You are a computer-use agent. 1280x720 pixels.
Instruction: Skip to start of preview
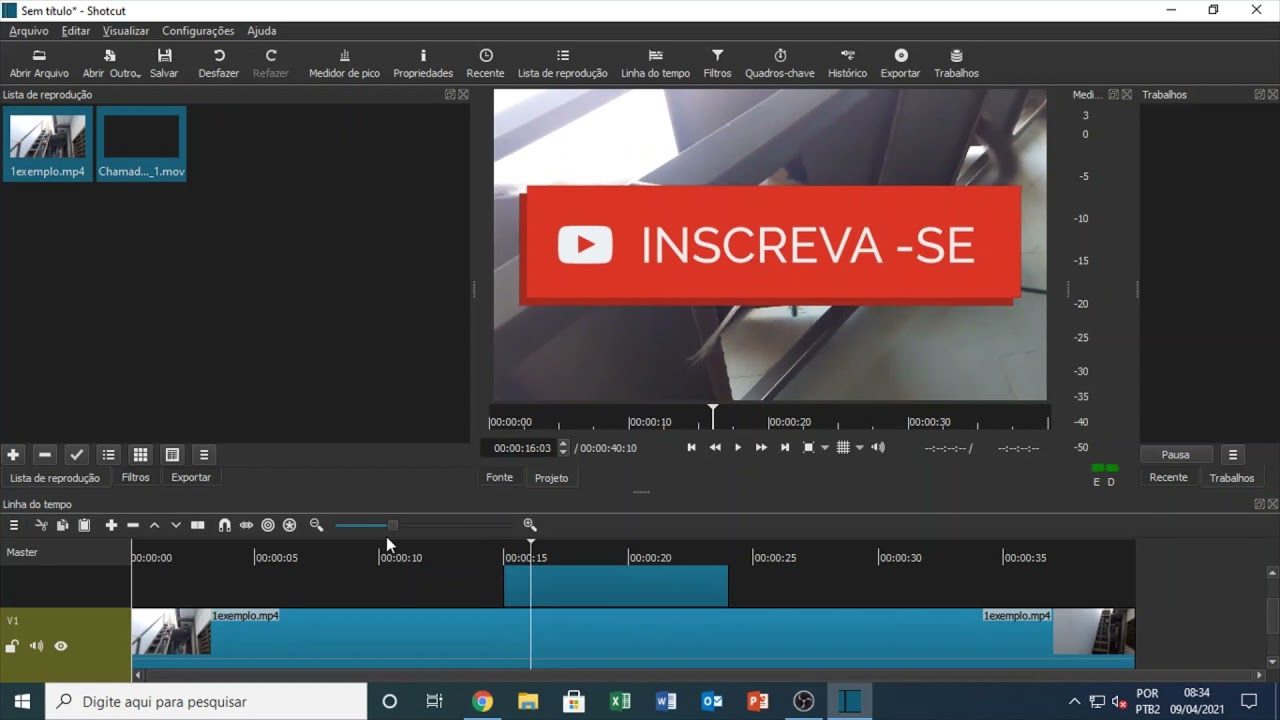(x=691, y=448)
